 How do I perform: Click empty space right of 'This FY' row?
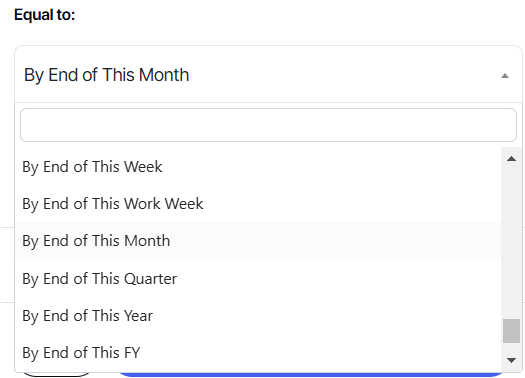pyautogui.click(x=318, y=353)
